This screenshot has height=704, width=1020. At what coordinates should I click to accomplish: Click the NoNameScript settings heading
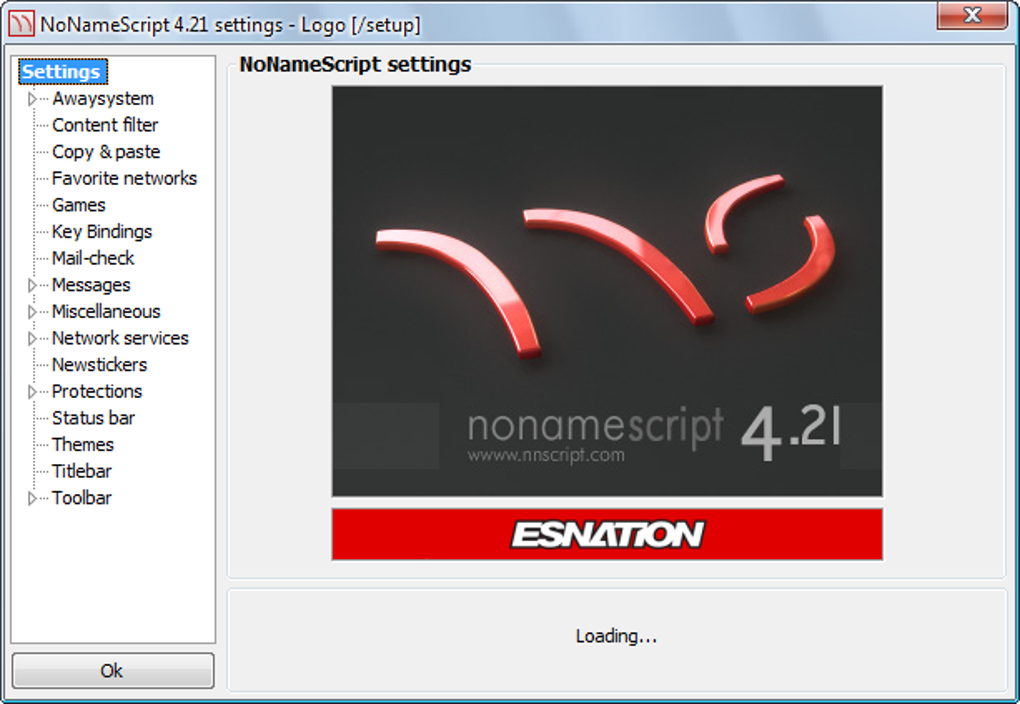[x=355, y=64]
